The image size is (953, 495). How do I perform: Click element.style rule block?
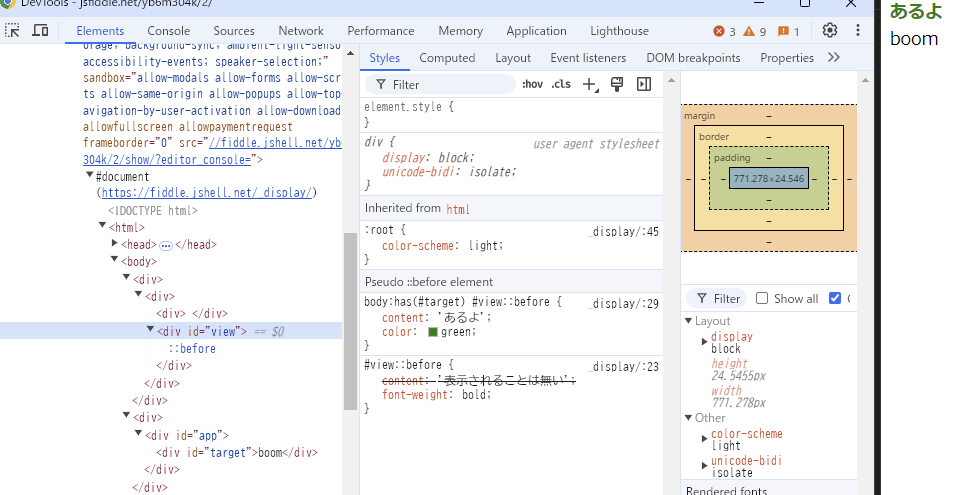click(x=512, y=114)
